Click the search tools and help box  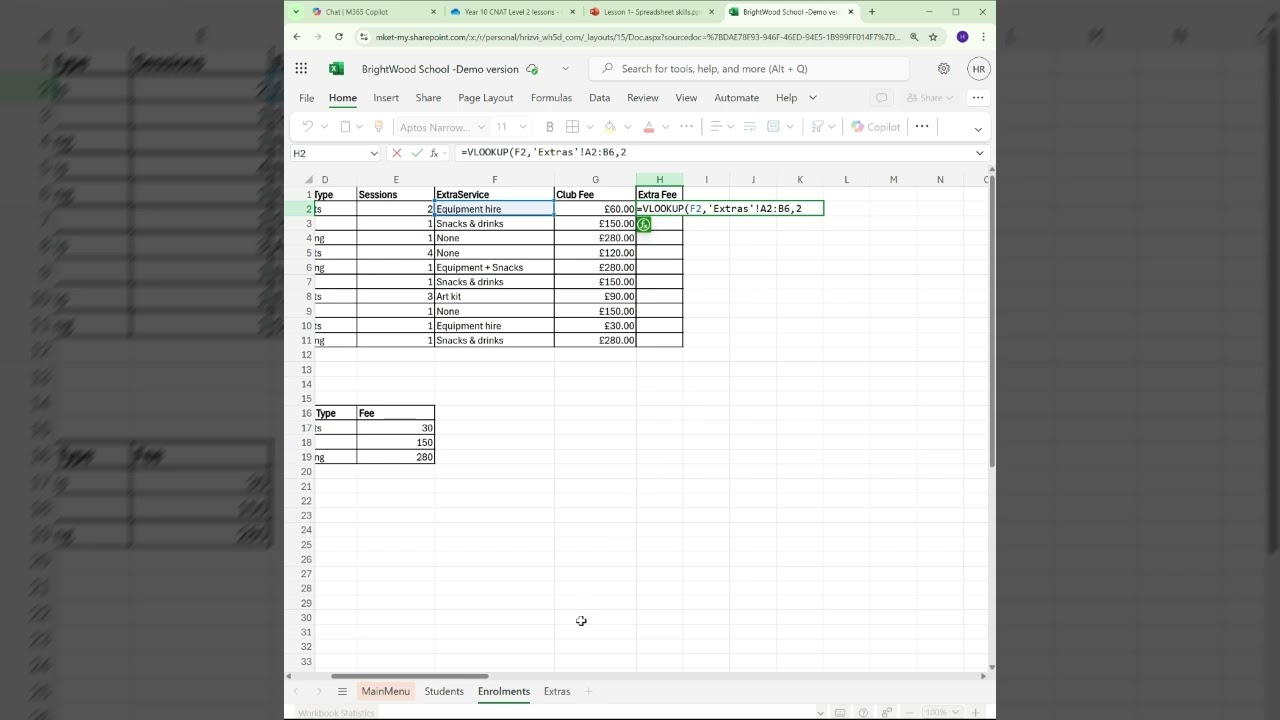point(749,69)
